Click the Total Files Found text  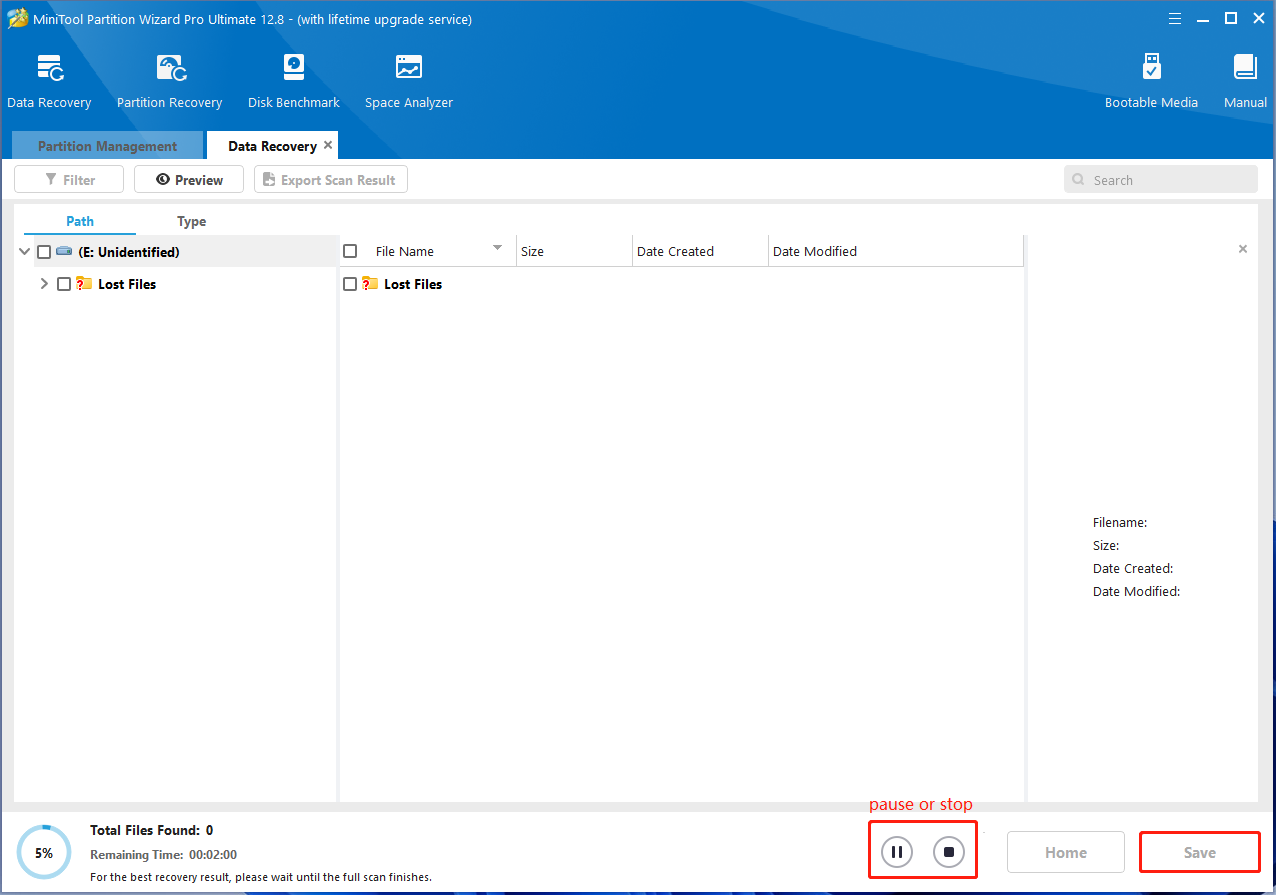click(x=152, y=830)
